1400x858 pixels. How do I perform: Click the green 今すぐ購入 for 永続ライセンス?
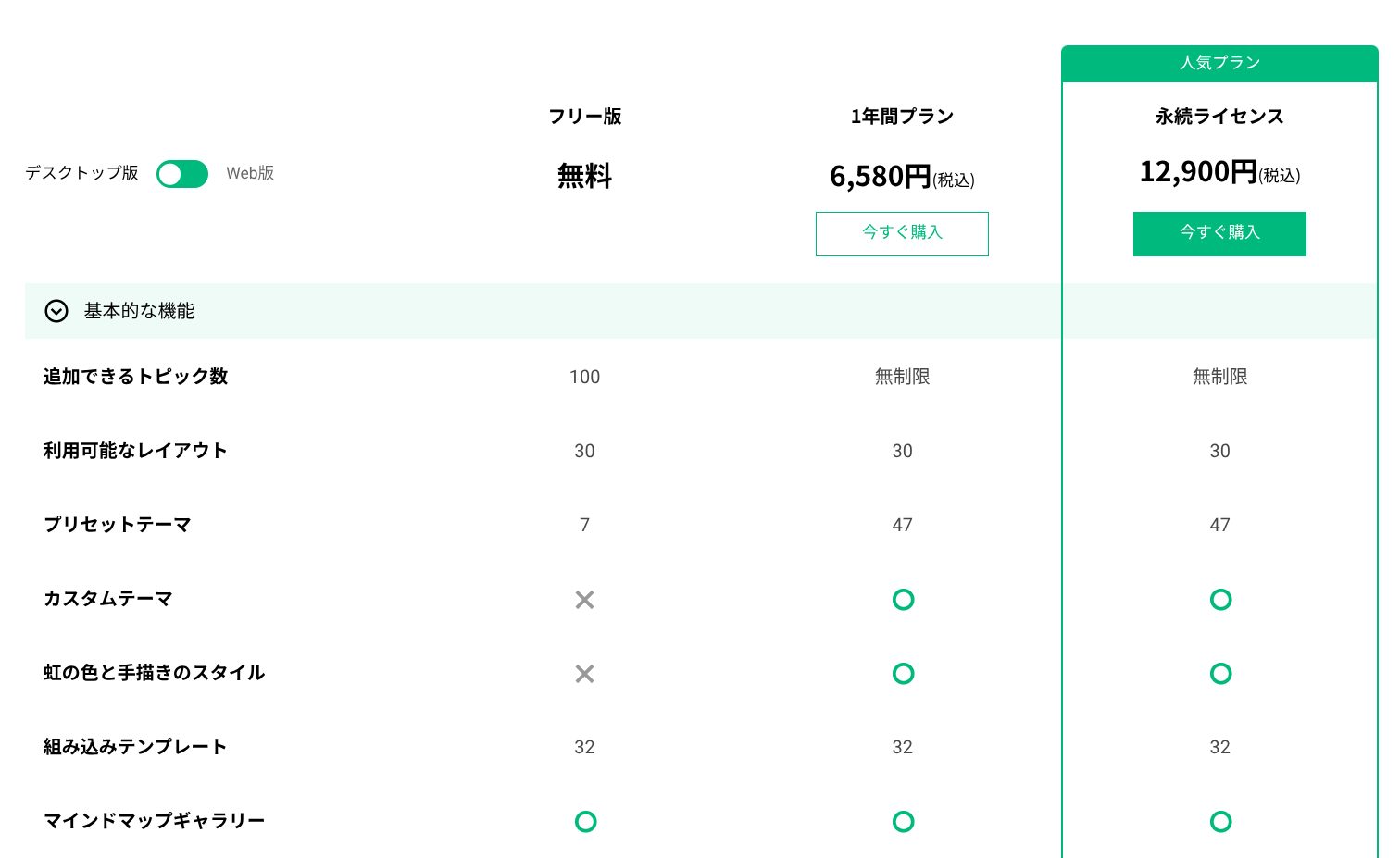click(1219, 233)
